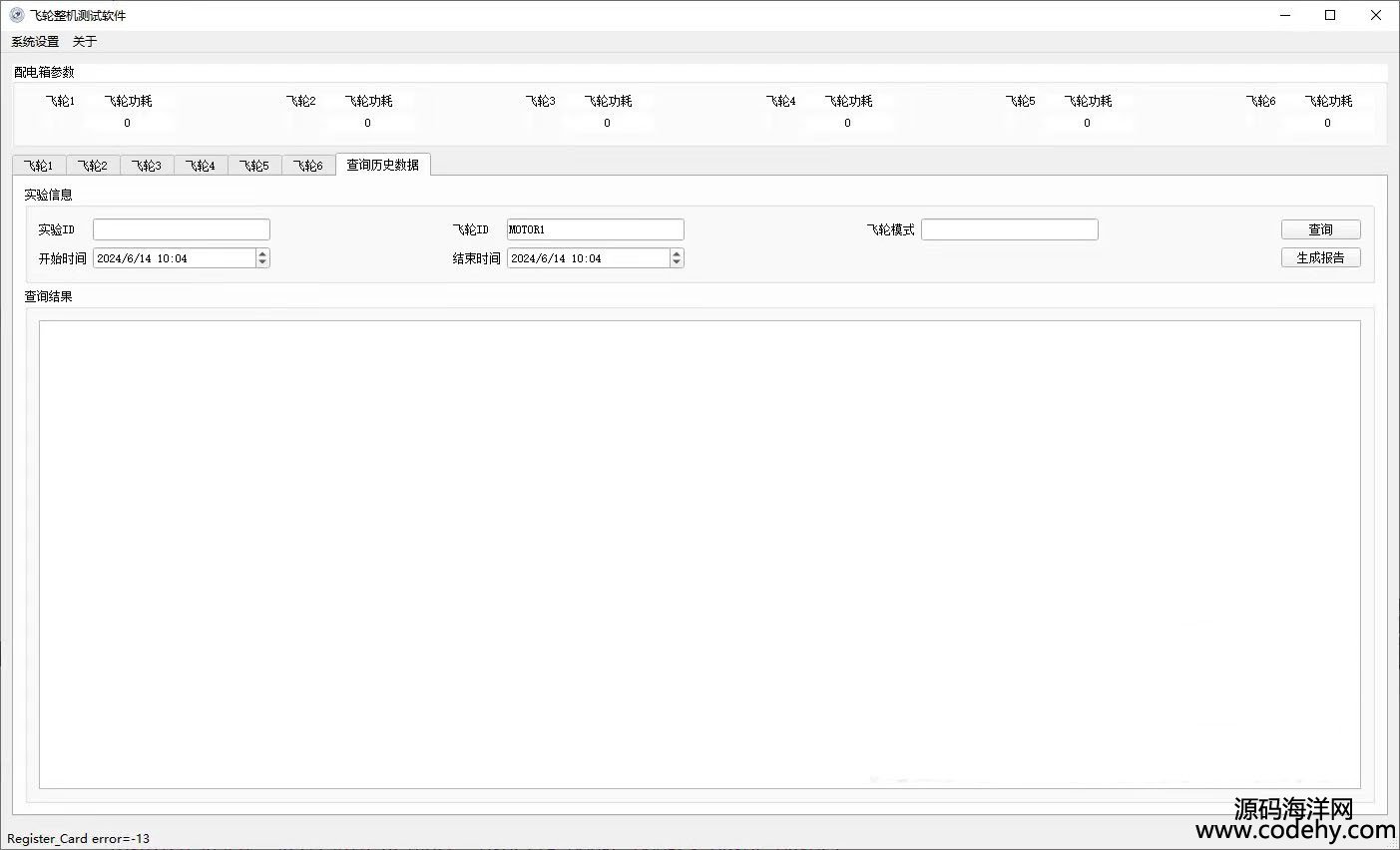
Task: Decrease 开始时间 with the down arrow
Action: coord(262,262)
